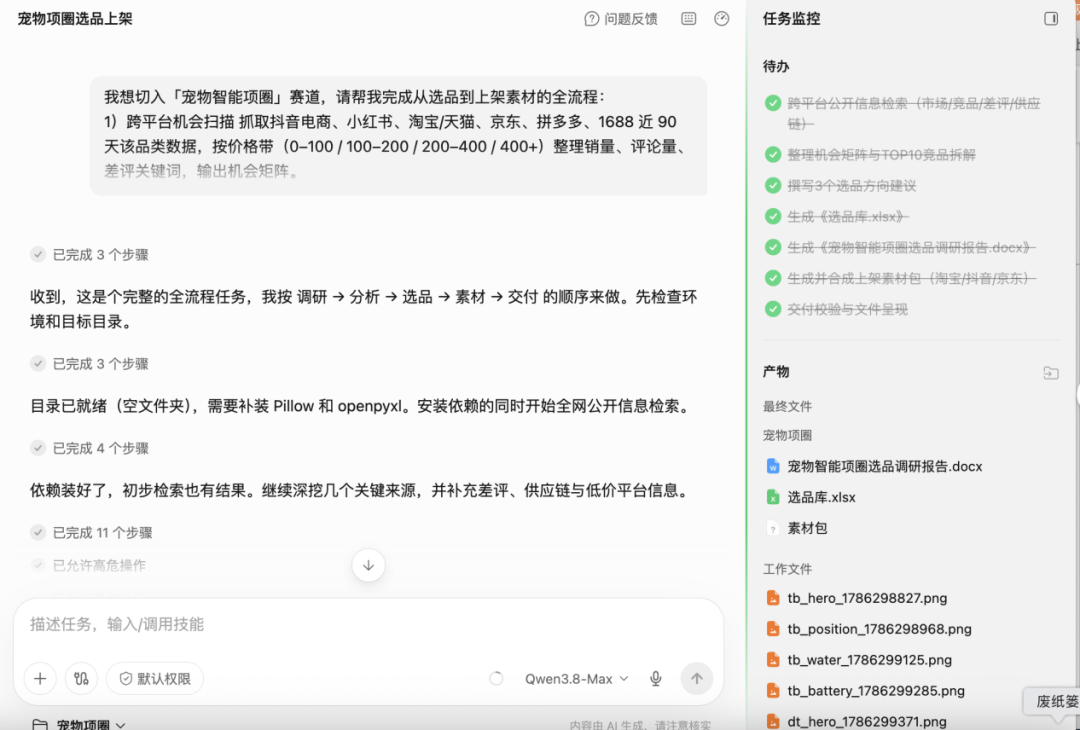
Task: Expand the user prompt message bubble
Action: (398, 135)
